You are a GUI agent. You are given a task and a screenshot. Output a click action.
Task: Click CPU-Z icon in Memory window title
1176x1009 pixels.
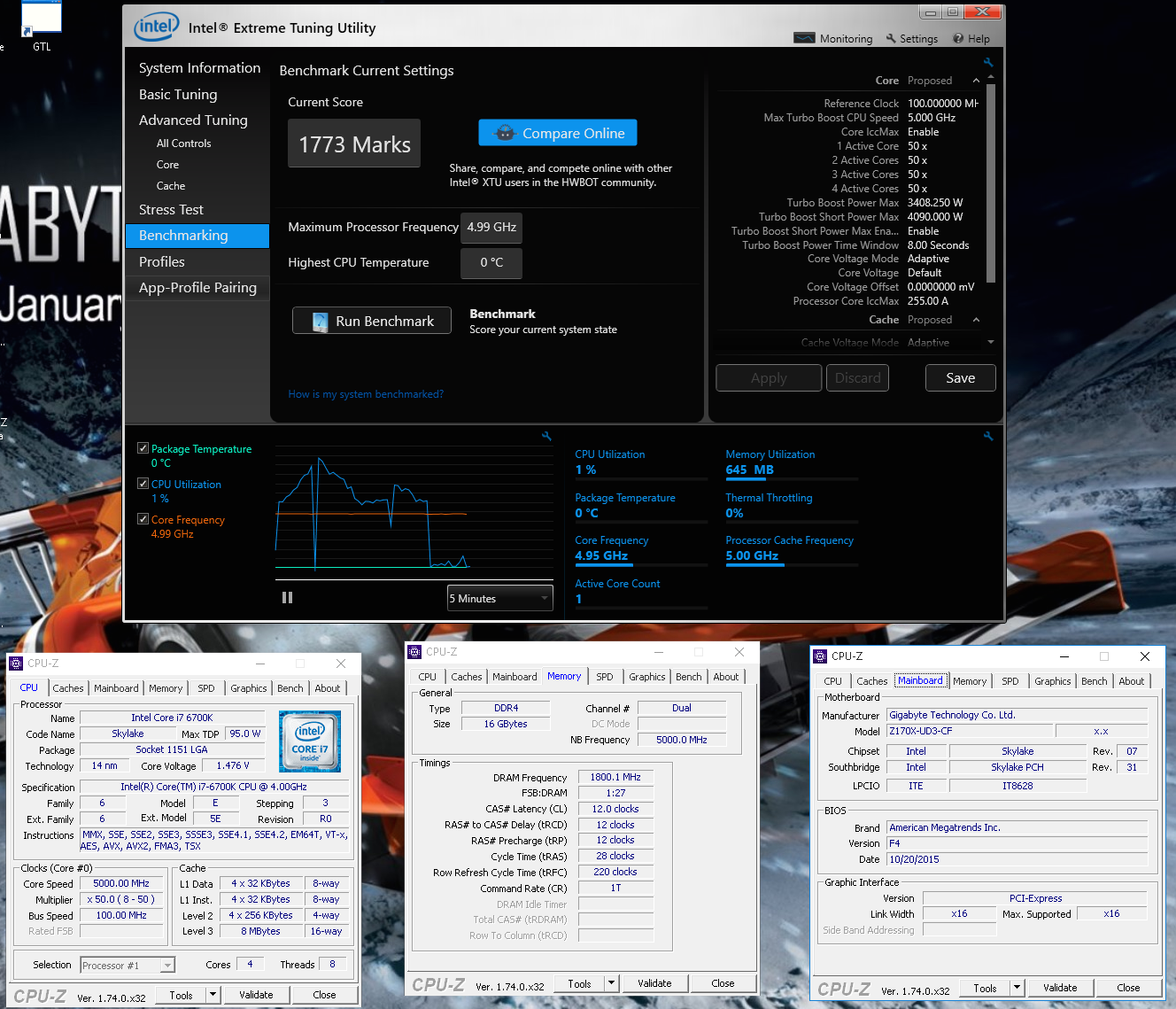pos(414,652)
